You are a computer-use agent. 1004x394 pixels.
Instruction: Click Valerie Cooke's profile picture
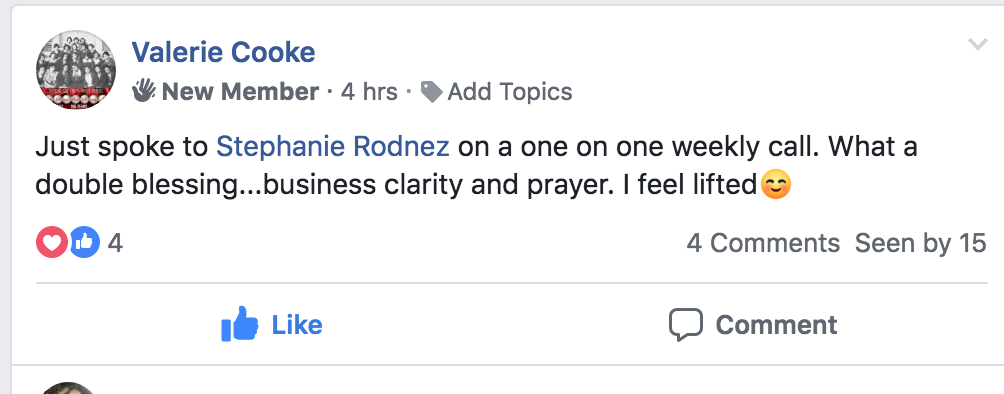[x=76, y=69]
